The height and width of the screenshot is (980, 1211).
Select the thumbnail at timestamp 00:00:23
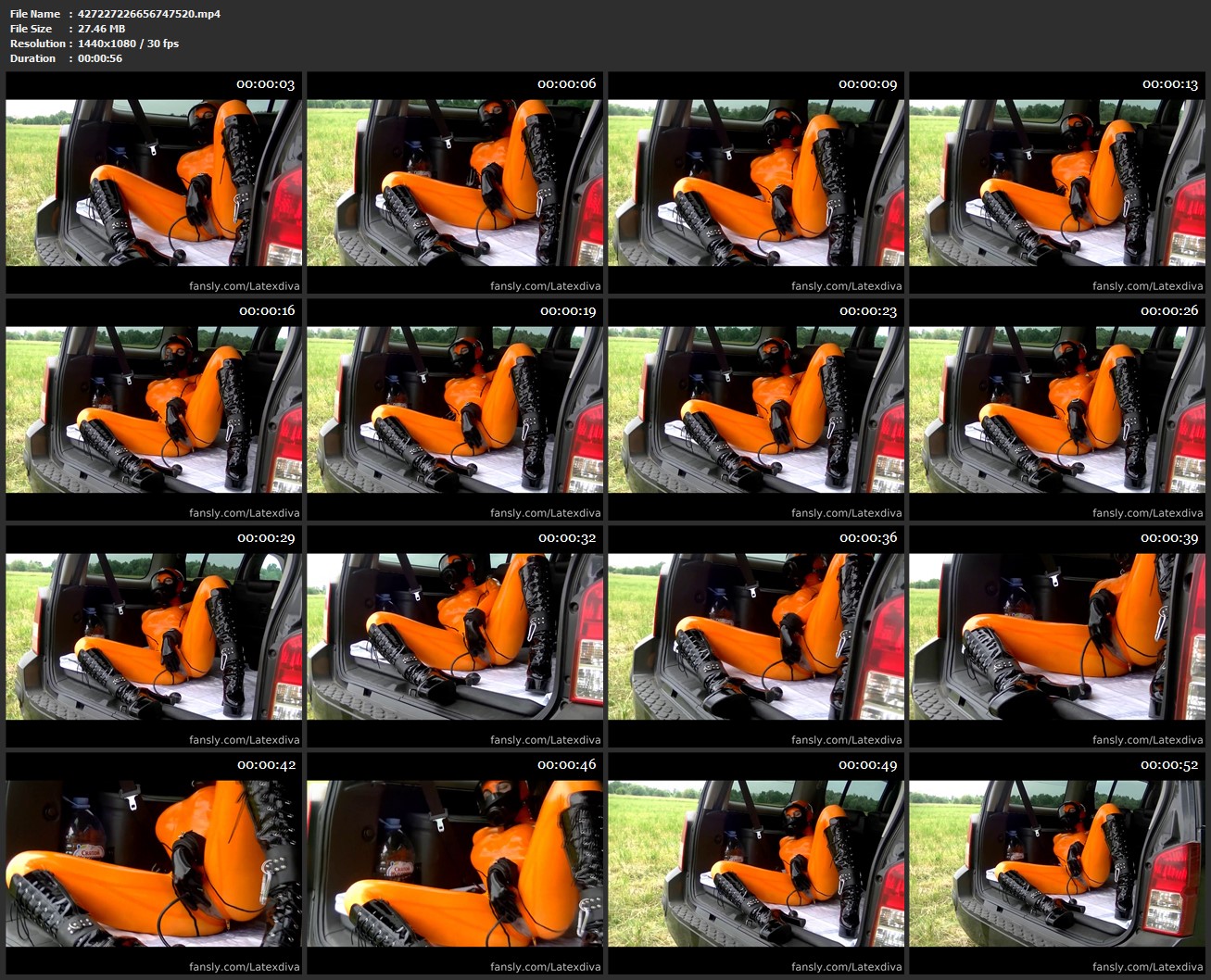[x=756, y=409]
